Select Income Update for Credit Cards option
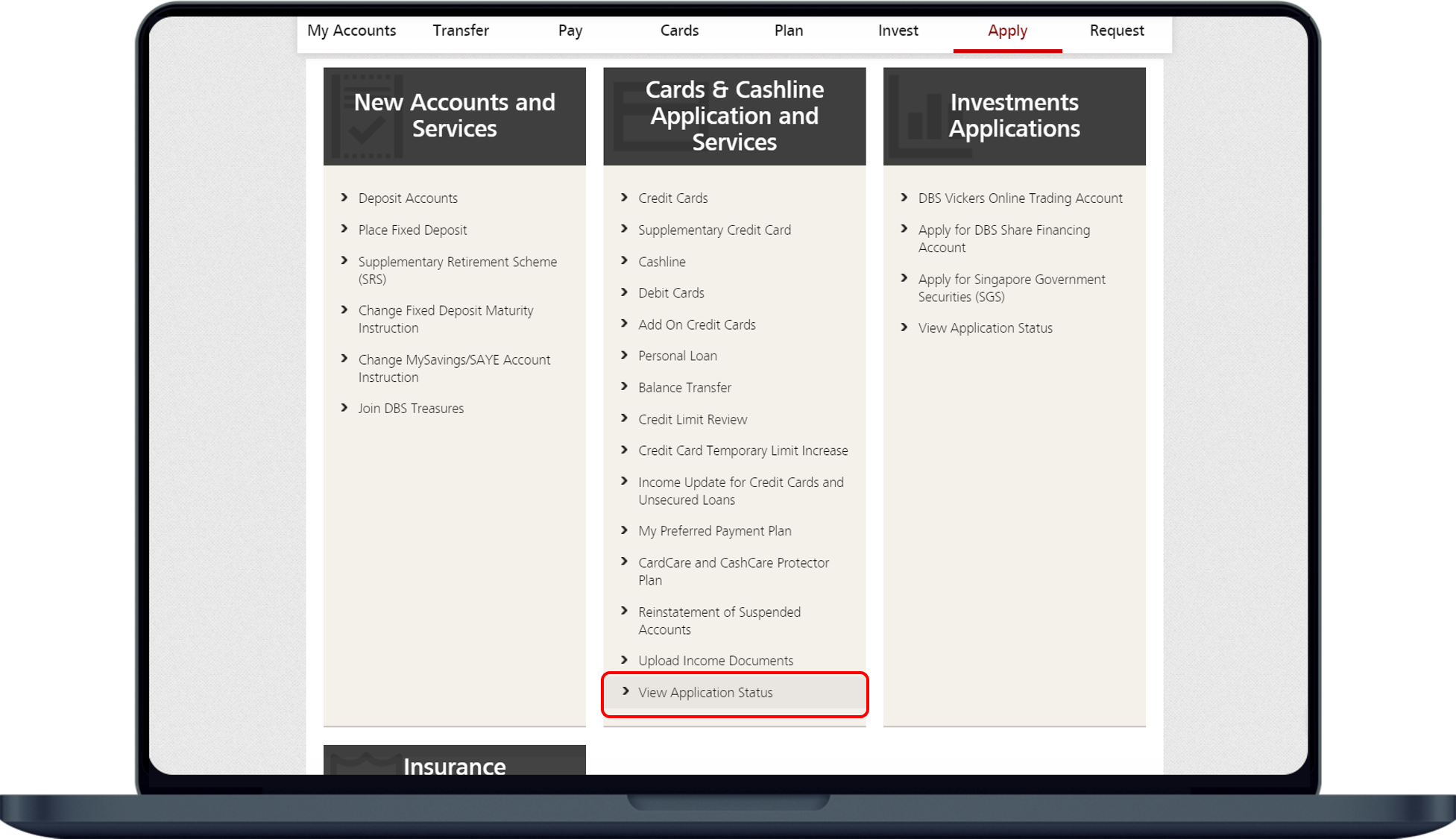 point(740,490)
